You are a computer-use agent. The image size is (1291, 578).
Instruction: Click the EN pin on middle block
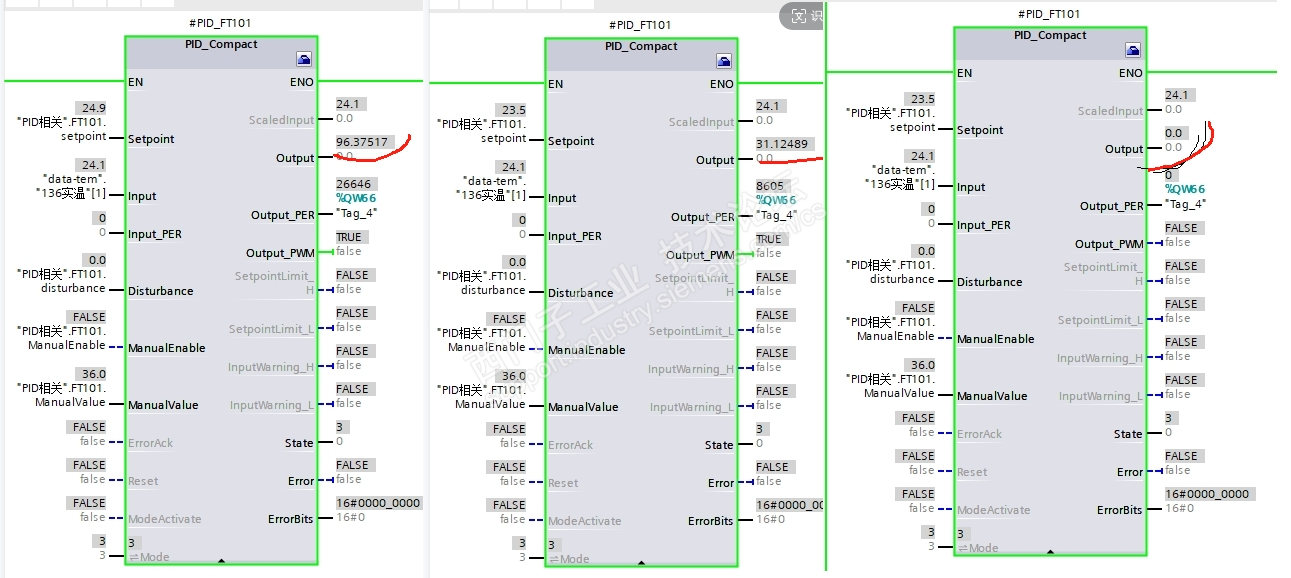click(x=555, y=84)
